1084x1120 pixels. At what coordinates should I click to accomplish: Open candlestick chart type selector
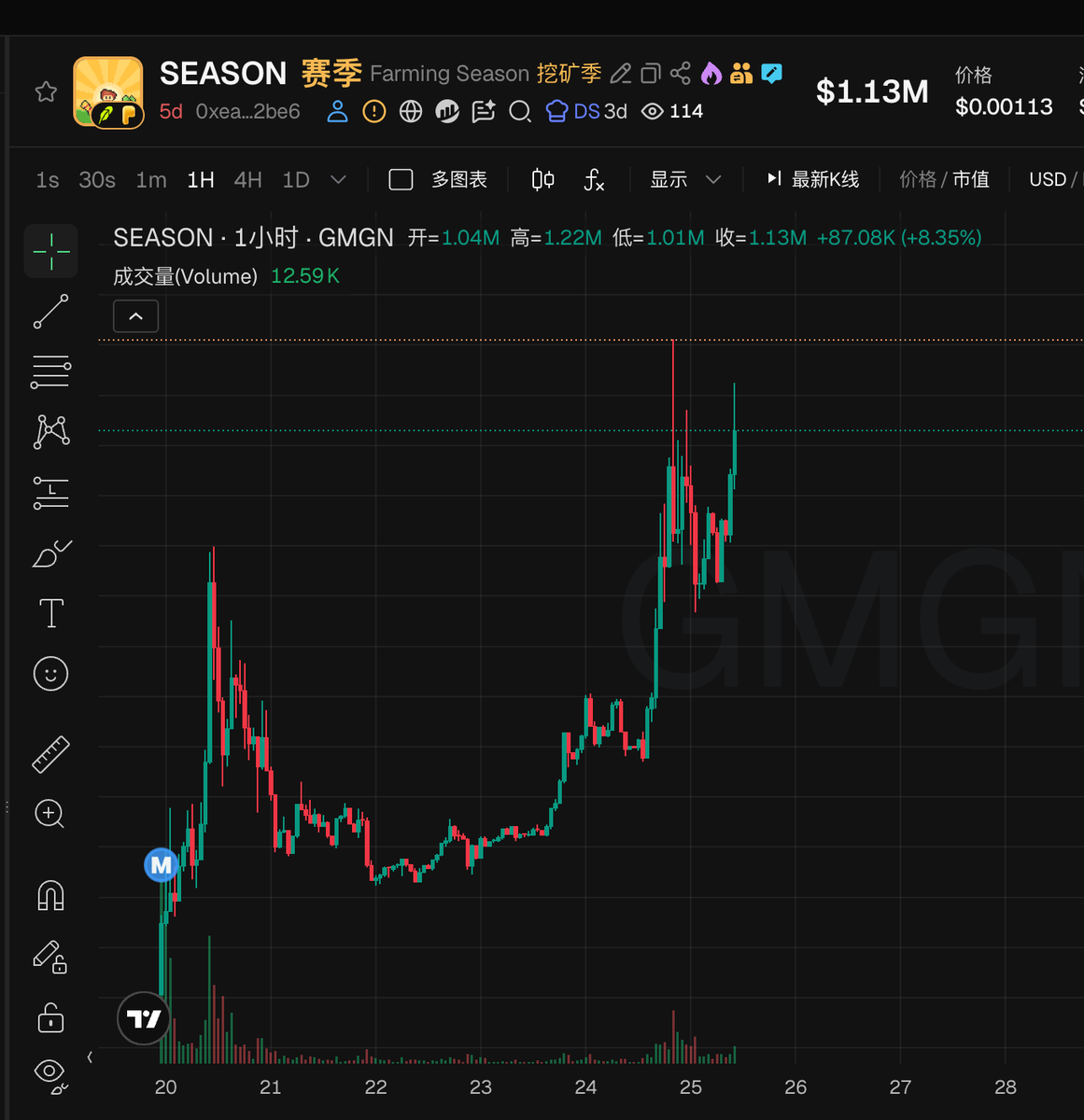tap(543, 180)
